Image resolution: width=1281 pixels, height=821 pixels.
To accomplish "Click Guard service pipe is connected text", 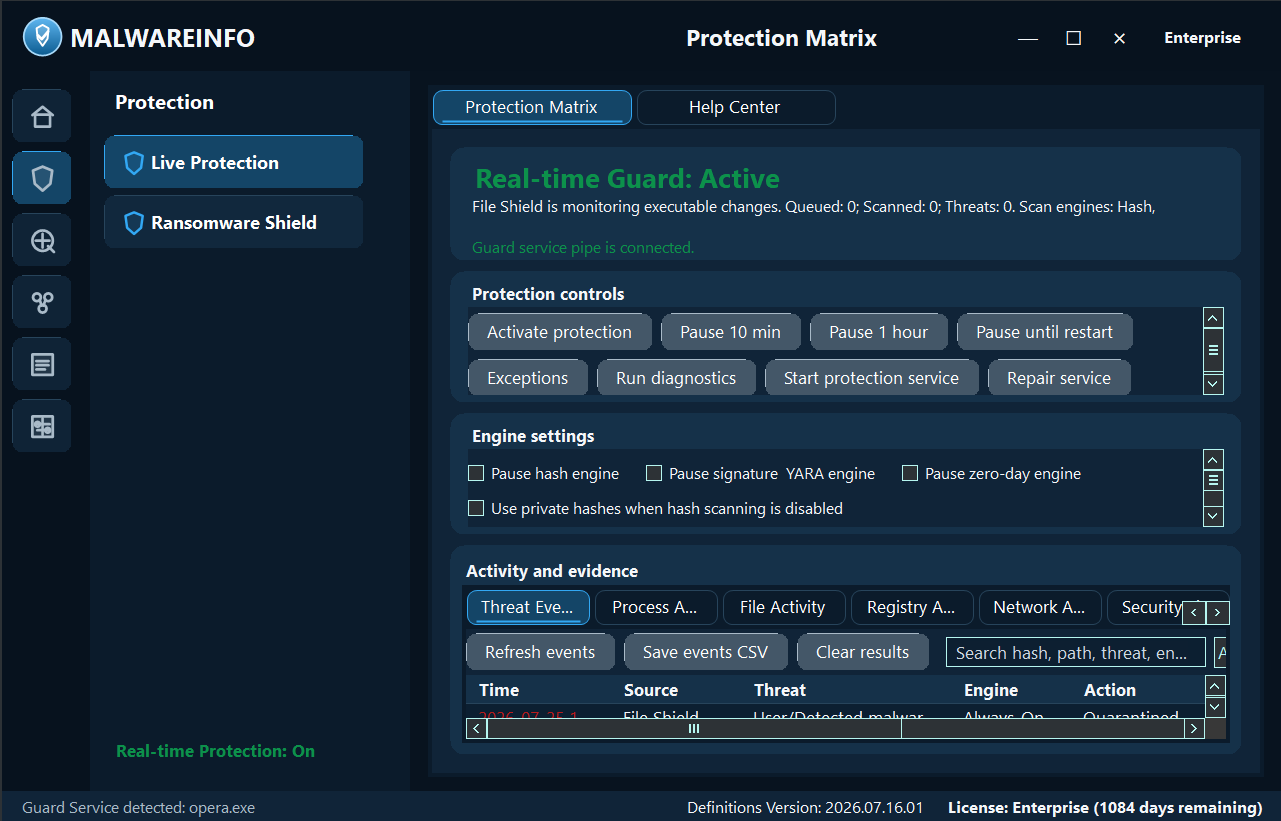I will tap(583, 247).
